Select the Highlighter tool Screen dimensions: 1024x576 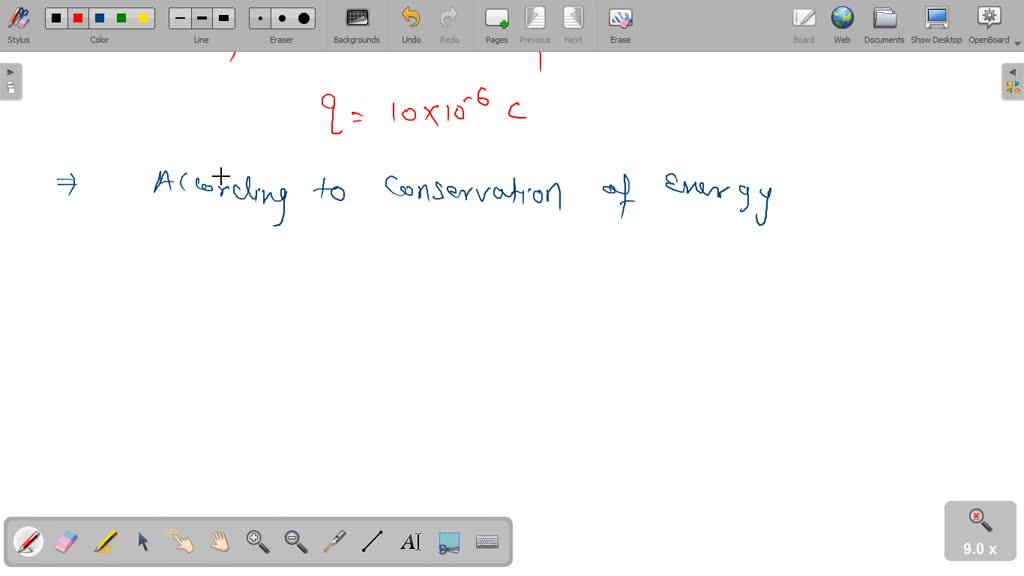104,541
